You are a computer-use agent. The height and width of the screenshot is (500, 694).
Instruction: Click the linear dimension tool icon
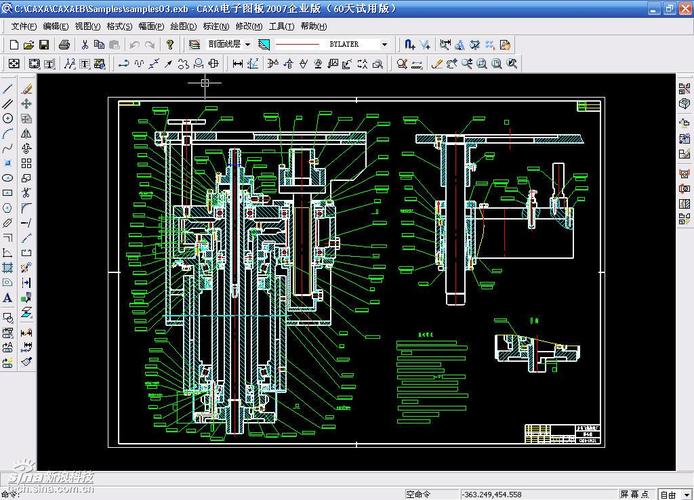coord(238,64)
